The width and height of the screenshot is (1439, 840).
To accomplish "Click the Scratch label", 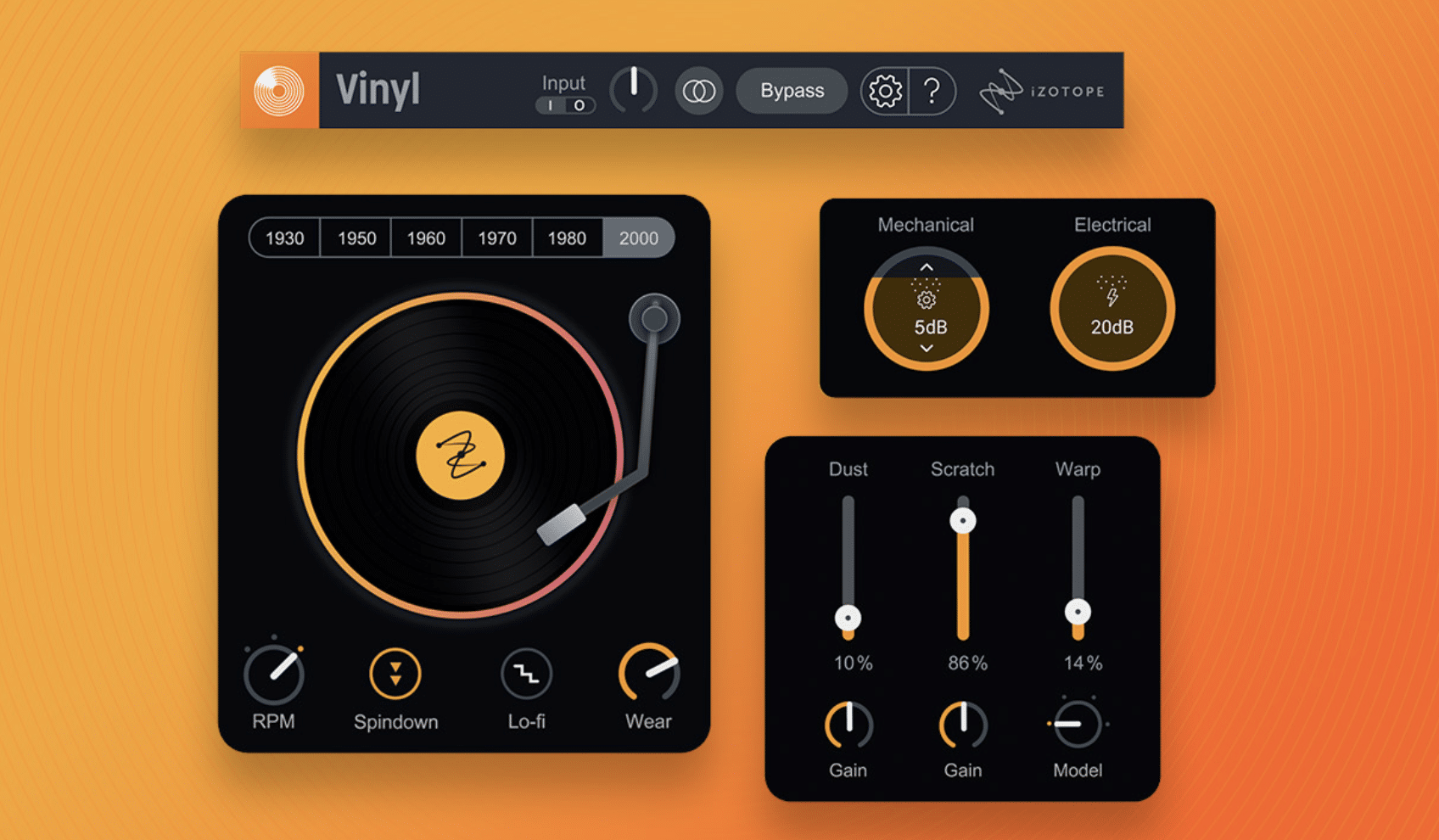I will pos(963,469).
